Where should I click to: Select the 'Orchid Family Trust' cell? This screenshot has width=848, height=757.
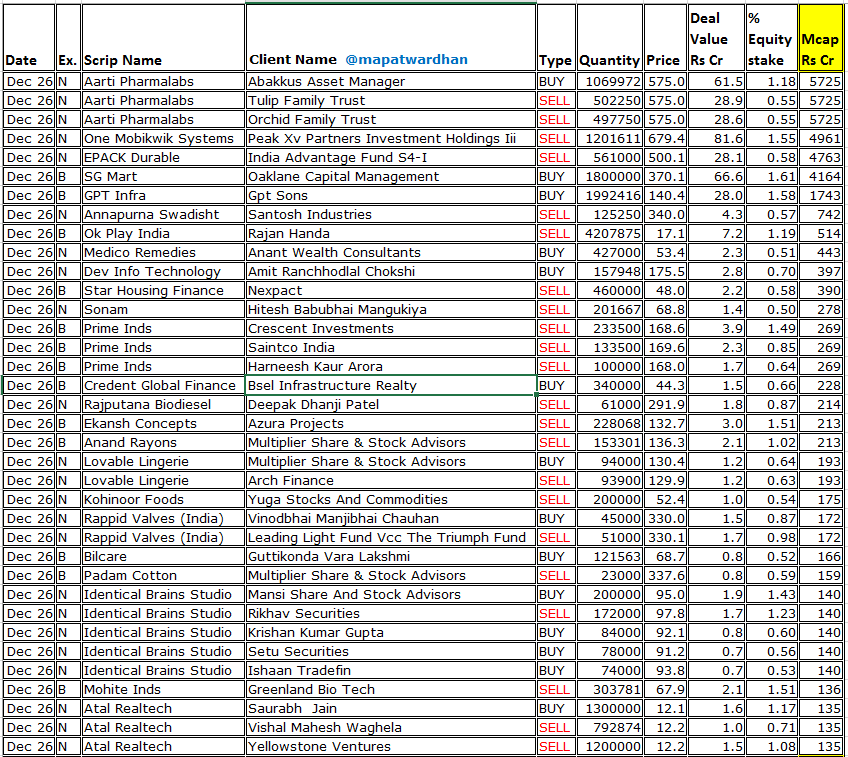[x=391, y=119]
